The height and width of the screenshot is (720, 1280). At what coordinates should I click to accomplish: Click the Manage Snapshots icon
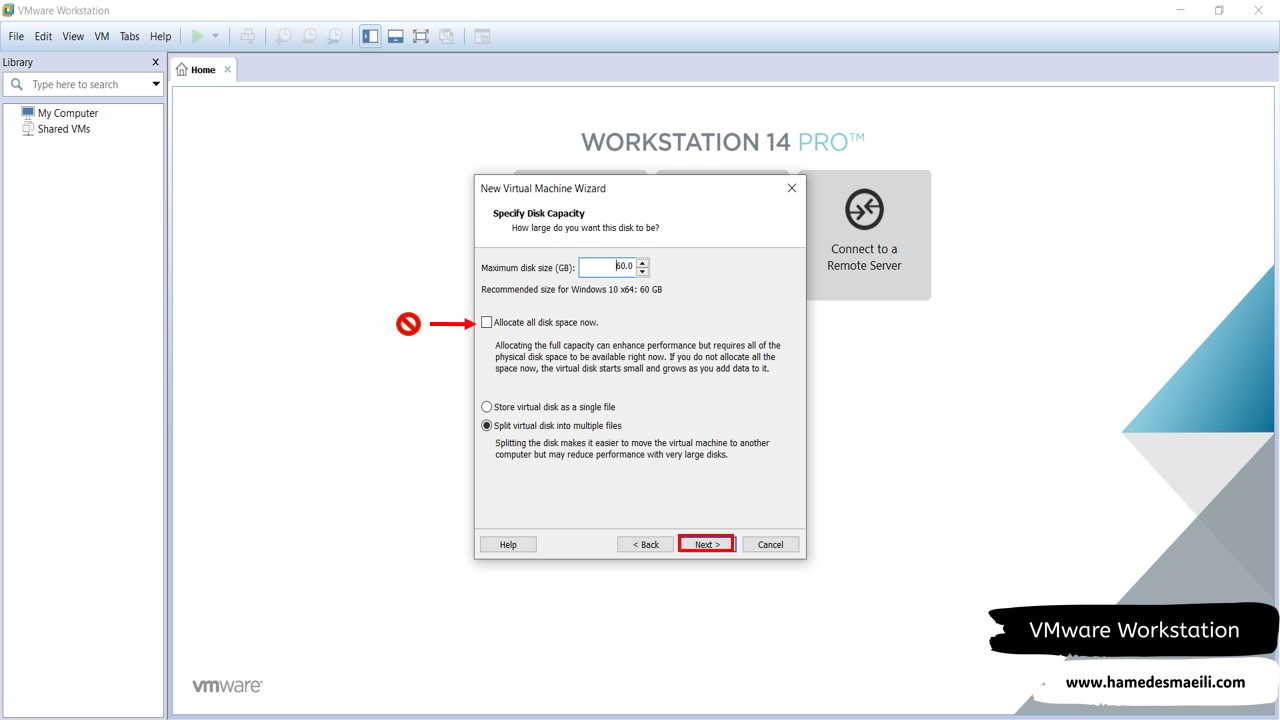[x=334, y=36]
